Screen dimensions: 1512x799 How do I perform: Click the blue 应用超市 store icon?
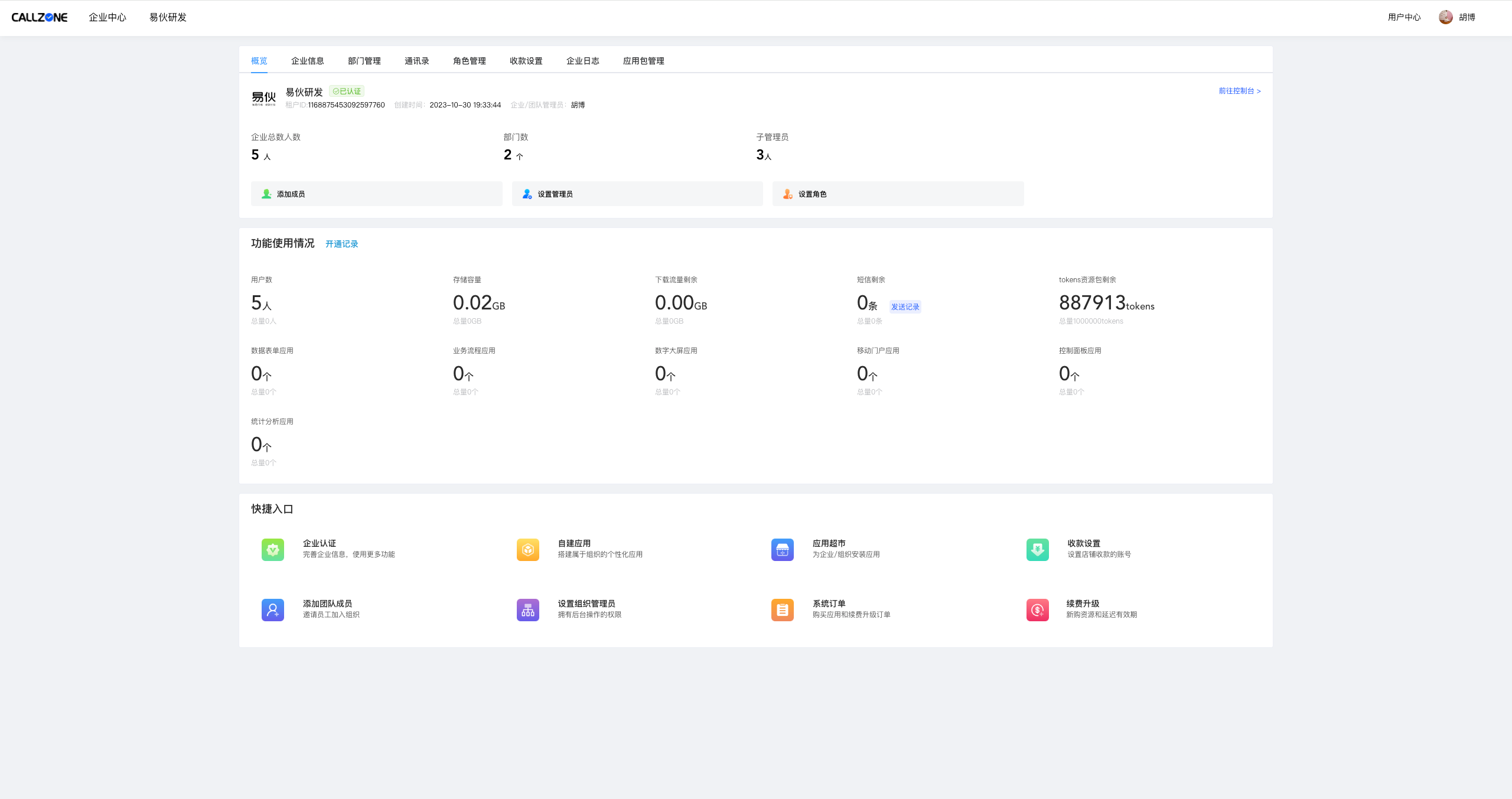[x=782, y=549]
